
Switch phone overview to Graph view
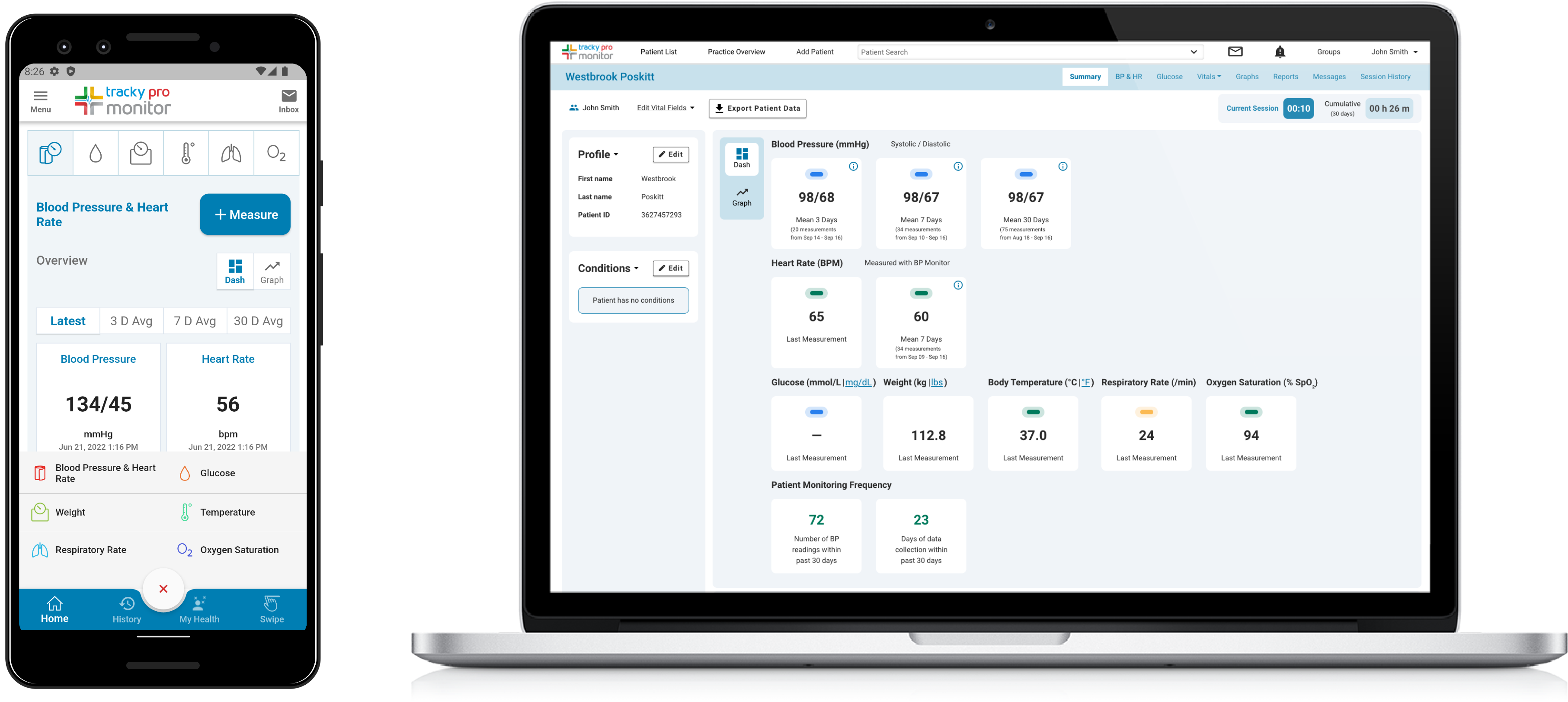tap(272, 272)
